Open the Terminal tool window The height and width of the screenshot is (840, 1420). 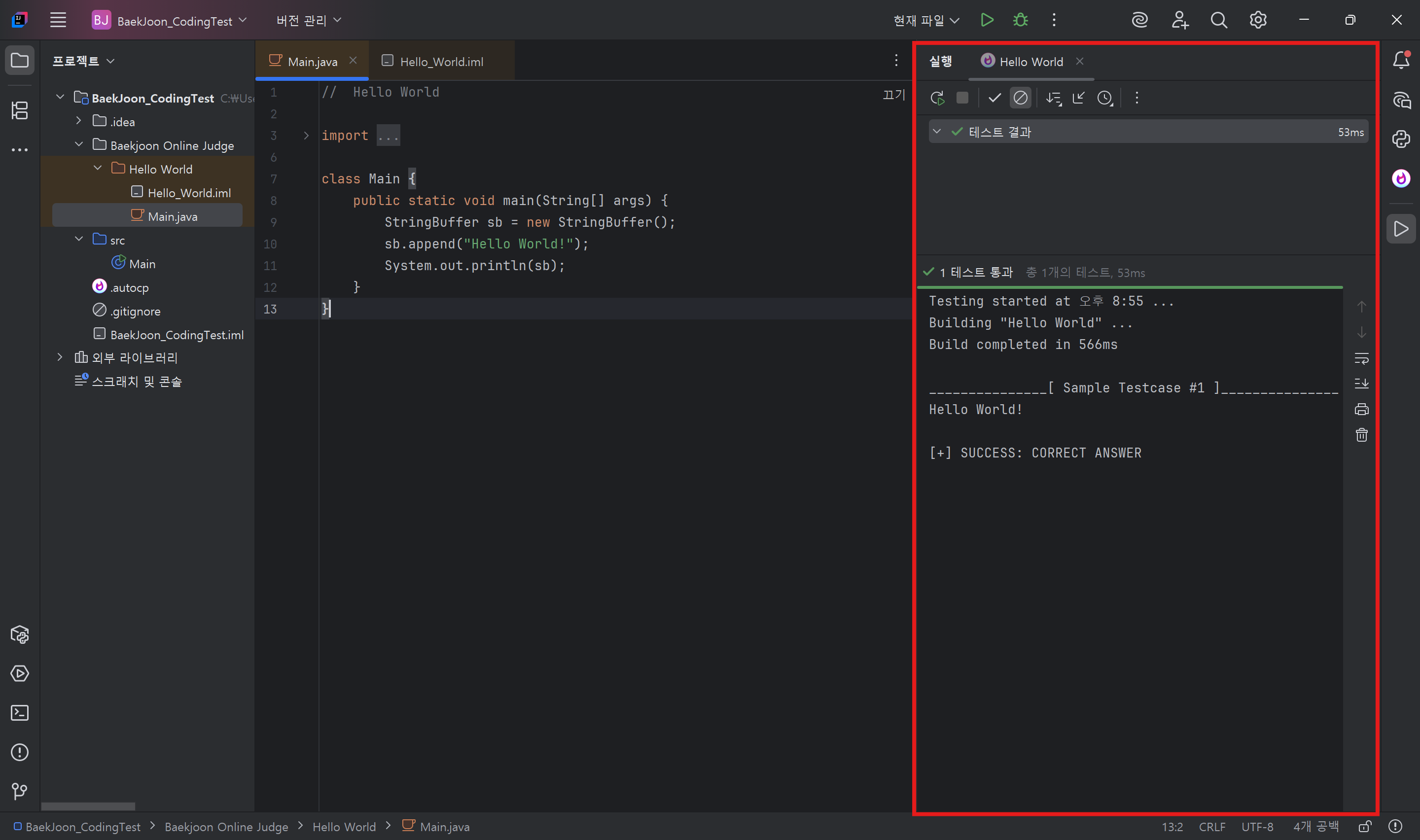(20, 713)
